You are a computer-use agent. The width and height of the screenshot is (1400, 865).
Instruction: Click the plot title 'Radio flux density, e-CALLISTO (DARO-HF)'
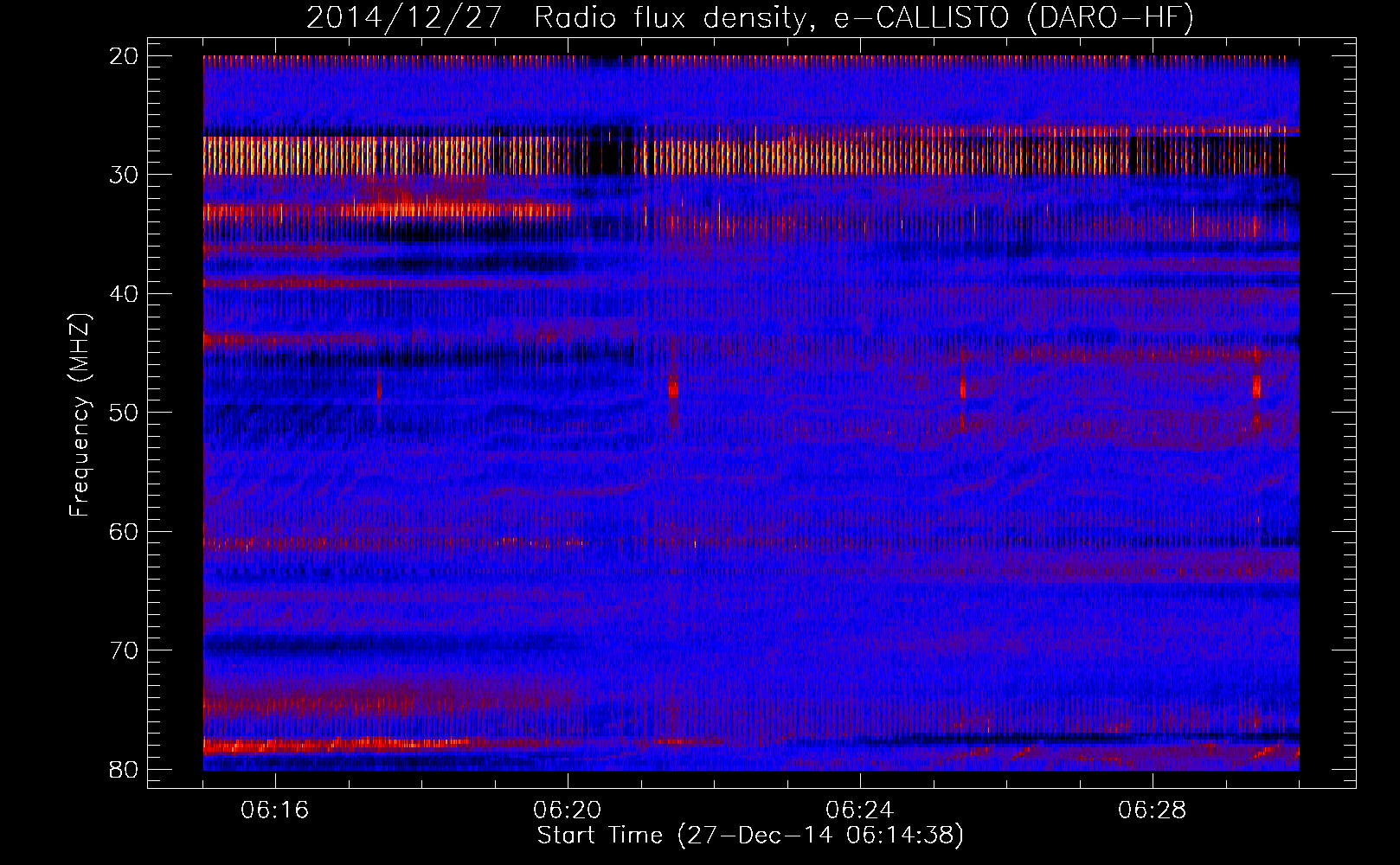click(x=864, y=18)
